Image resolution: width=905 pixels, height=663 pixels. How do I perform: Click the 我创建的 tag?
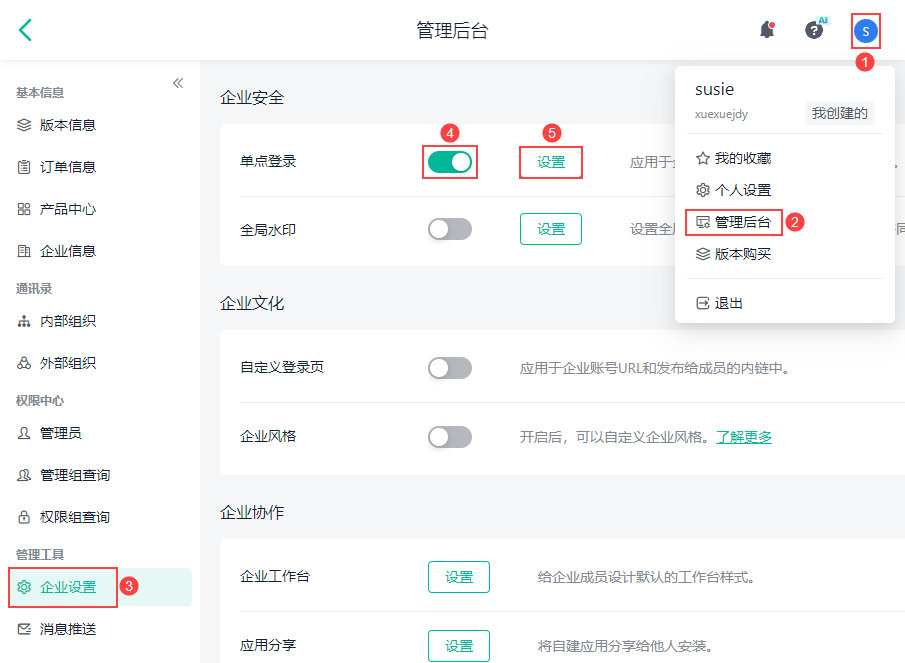(839, 113)
